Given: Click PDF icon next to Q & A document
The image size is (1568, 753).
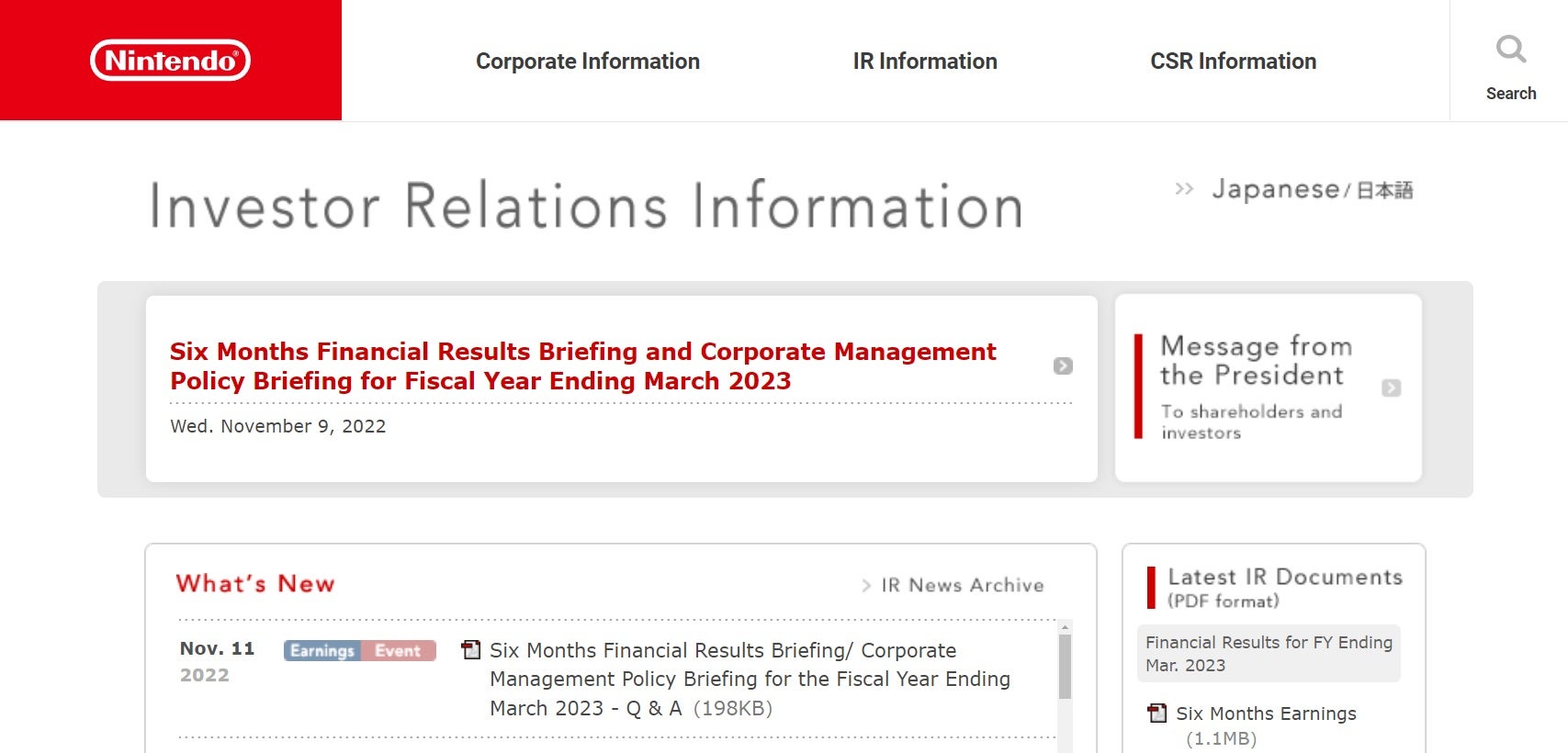Looking at the screenshot, I should coord(471,650).
